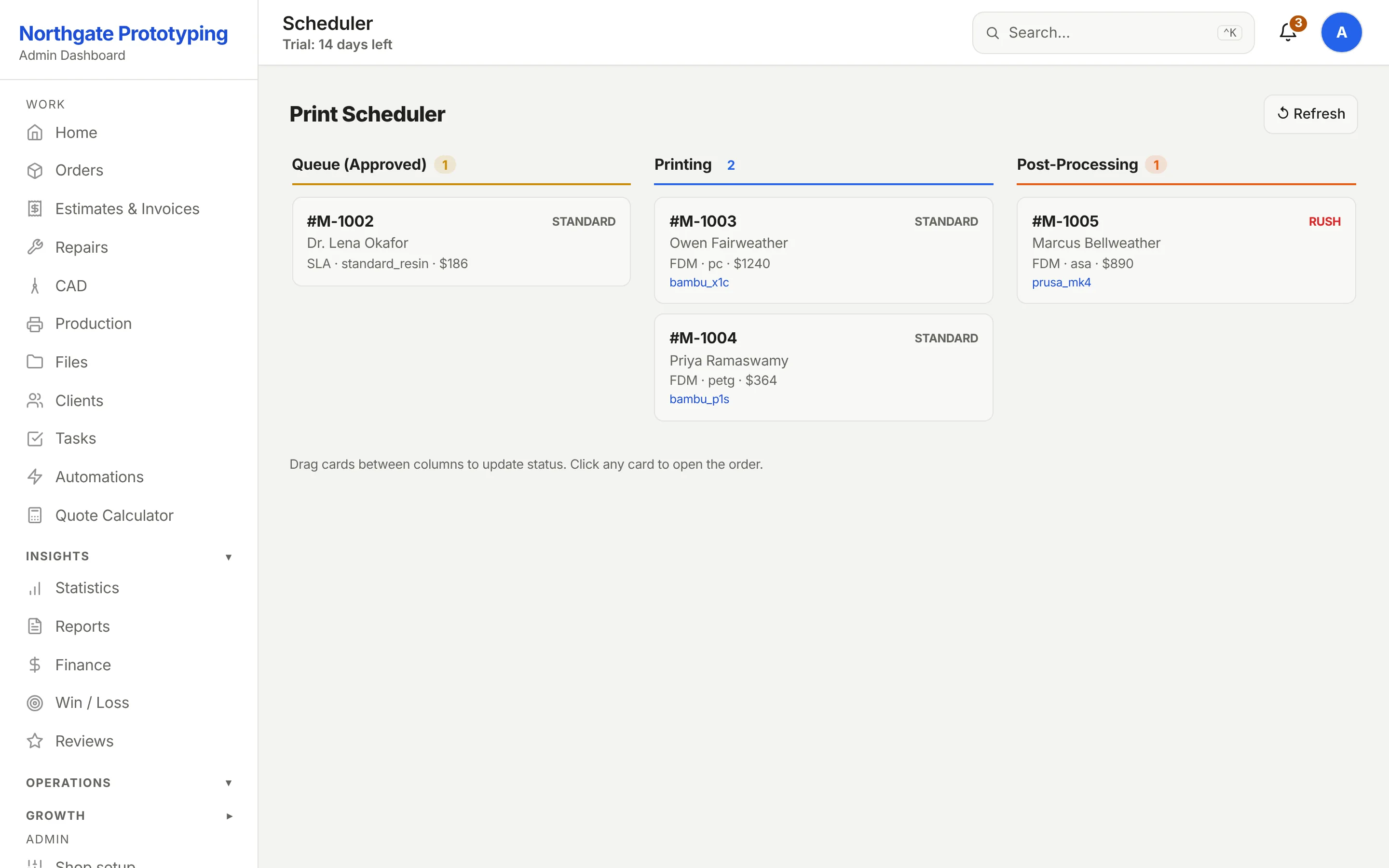The height and width of the screenshot is (868, 1389).
Task: Open notifications bell with 3 badge
Action: pos(1289,32)
